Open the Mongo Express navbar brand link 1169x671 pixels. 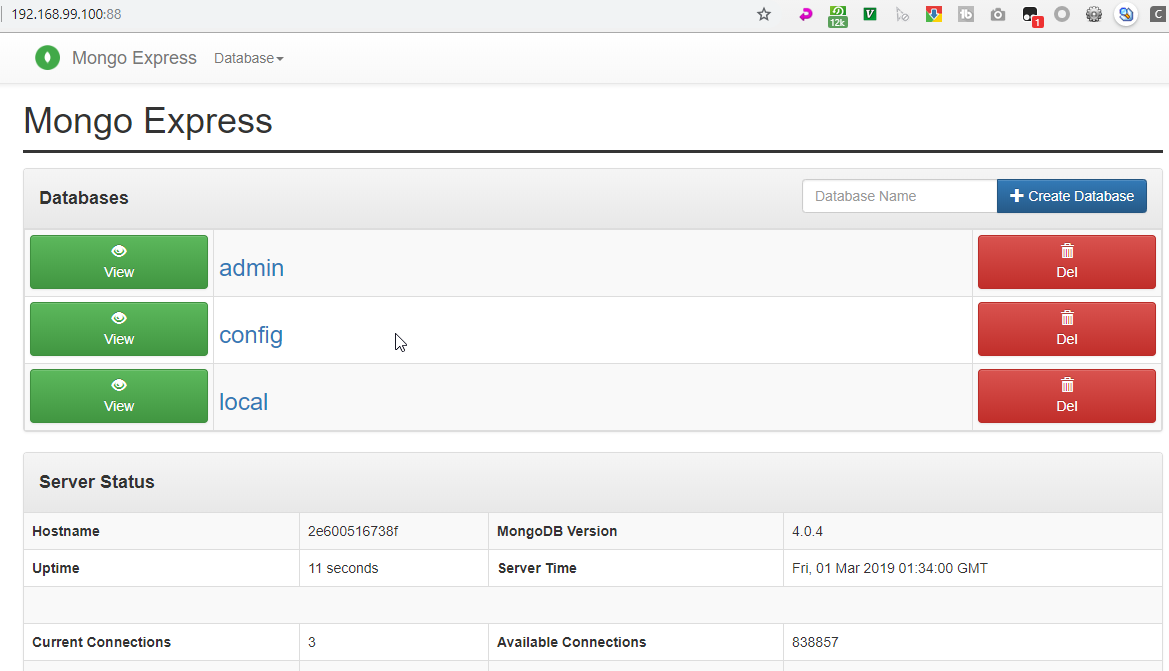click(x=134, y=58)
